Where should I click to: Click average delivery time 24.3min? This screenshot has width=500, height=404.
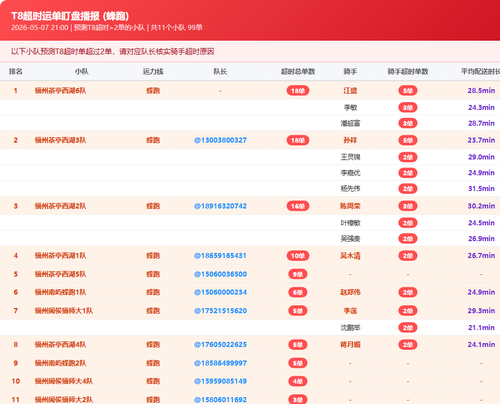(x=481, y=107)
